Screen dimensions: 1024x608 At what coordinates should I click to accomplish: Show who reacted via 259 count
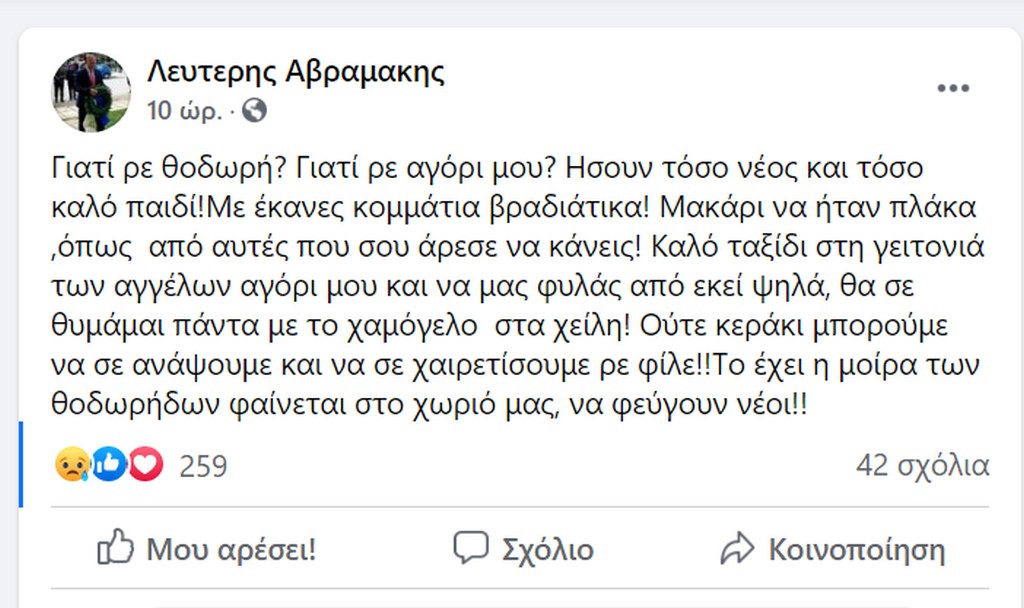tap(202, 465)
